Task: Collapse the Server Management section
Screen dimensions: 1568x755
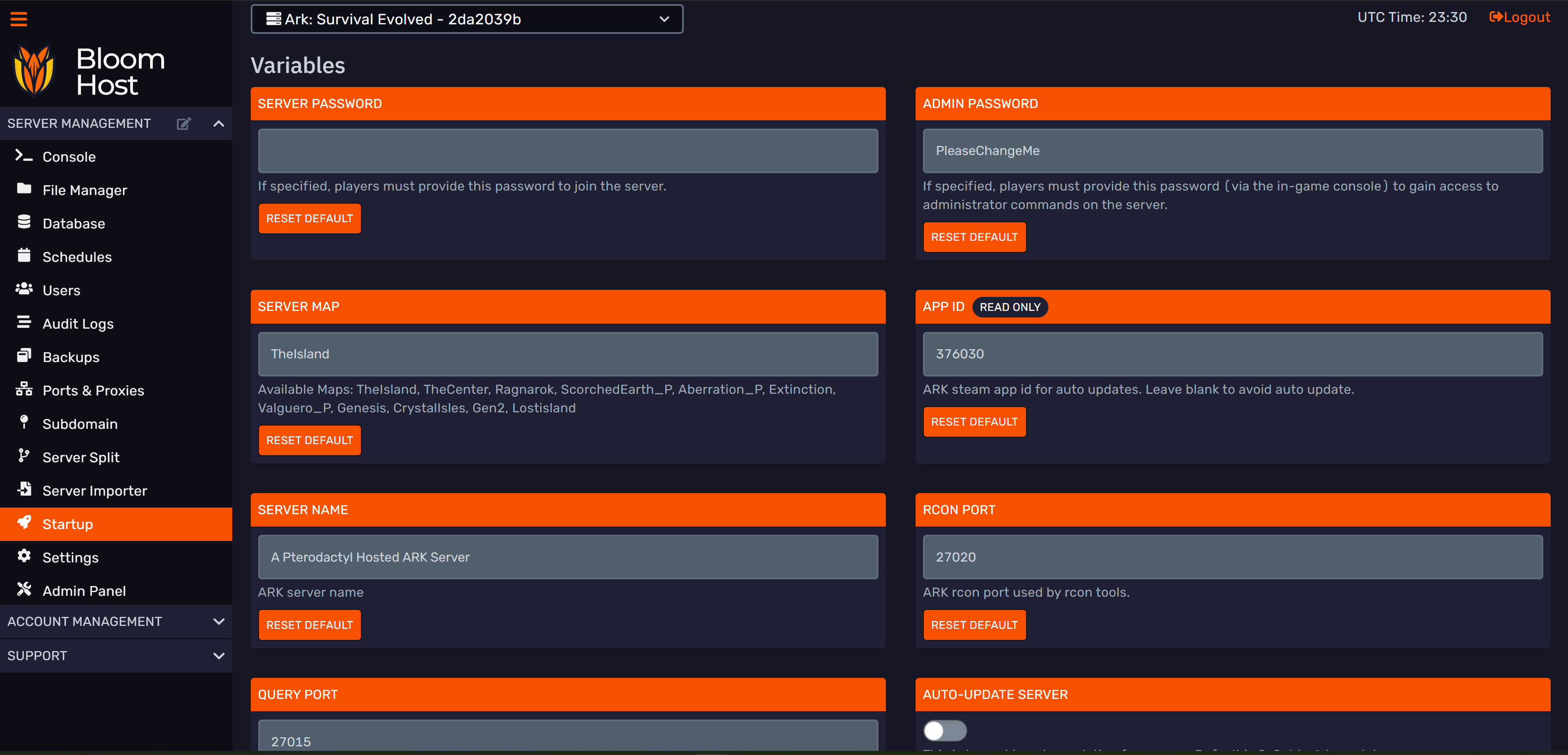Action: pyautogui.click(x=219, y=124)
